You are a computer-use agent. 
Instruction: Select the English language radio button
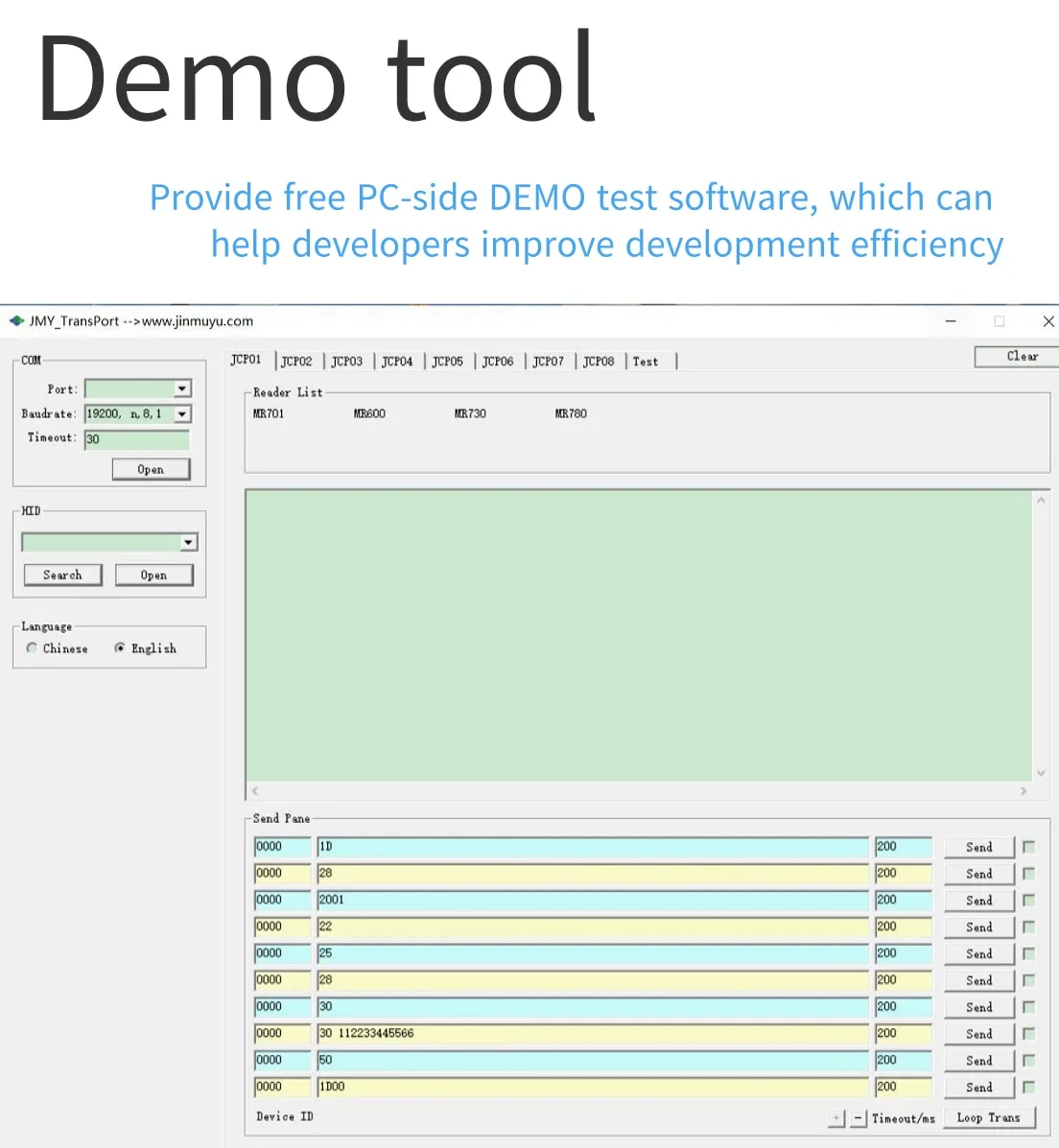point(119,648)
